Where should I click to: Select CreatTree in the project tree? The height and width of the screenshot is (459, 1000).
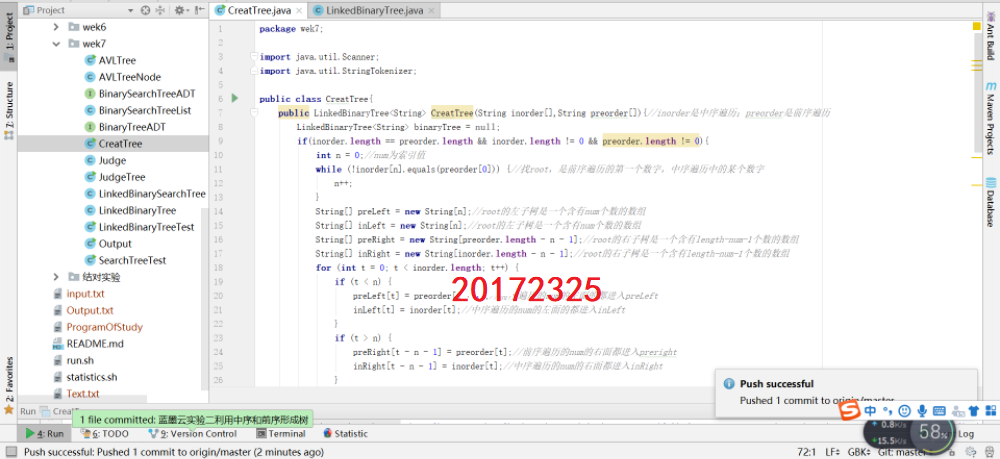click(120, 143)
